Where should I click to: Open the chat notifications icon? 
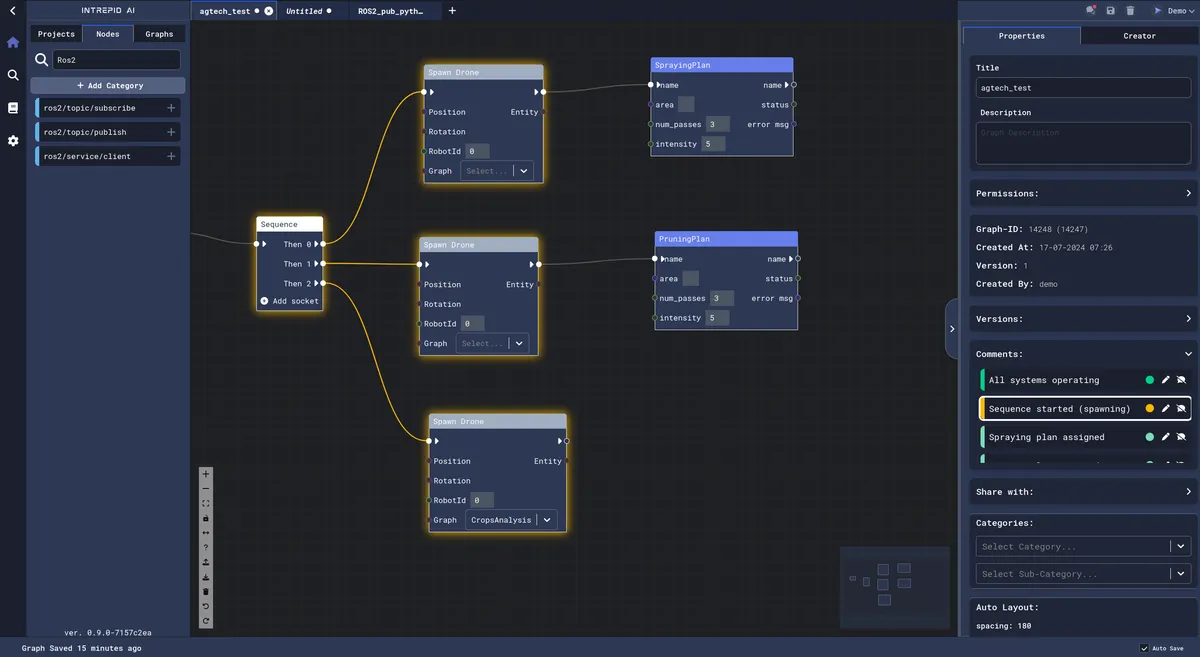coord(1092,10)
